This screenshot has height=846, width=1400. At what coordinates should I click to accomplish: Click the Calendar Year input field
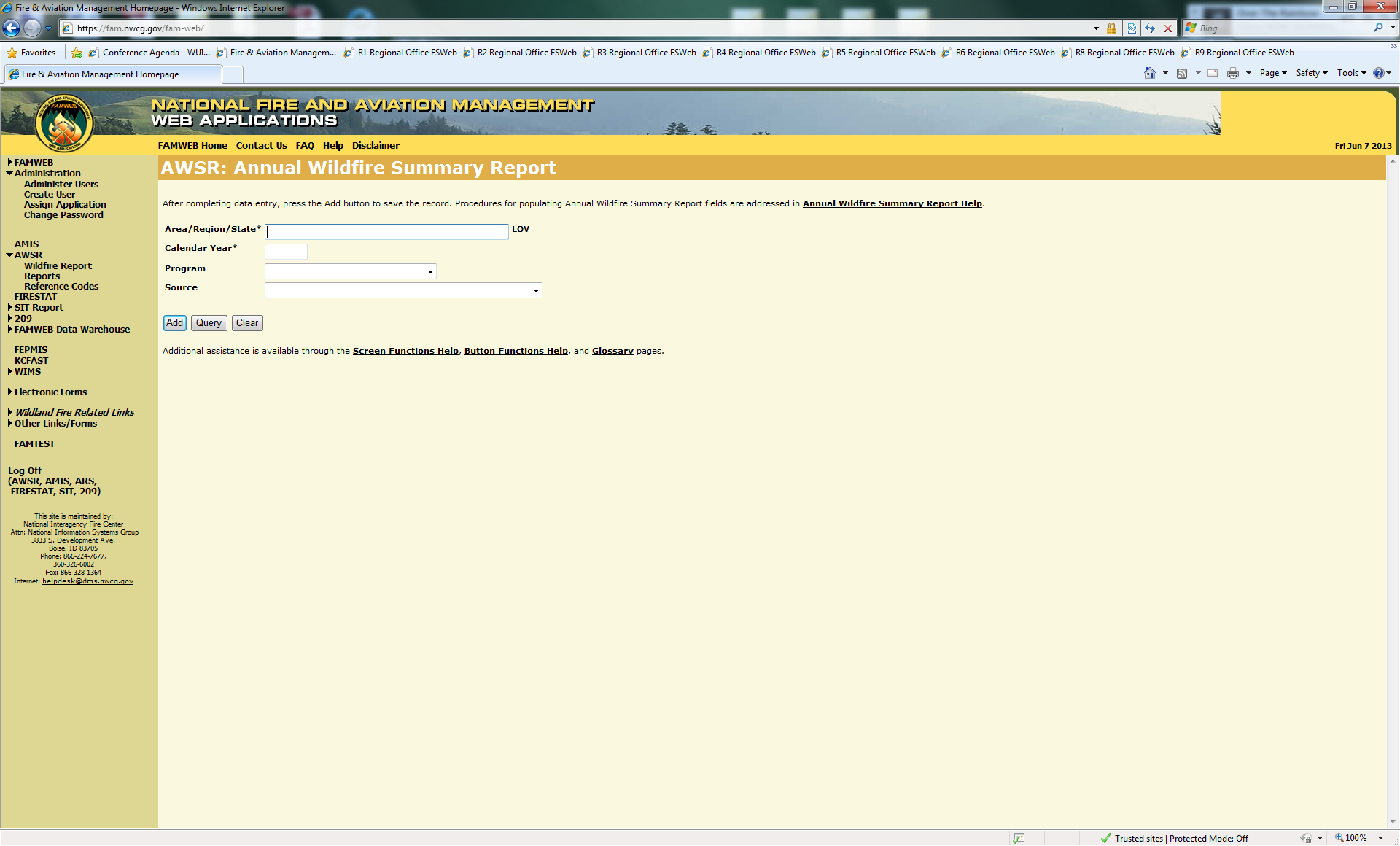[x=286, y=252]
